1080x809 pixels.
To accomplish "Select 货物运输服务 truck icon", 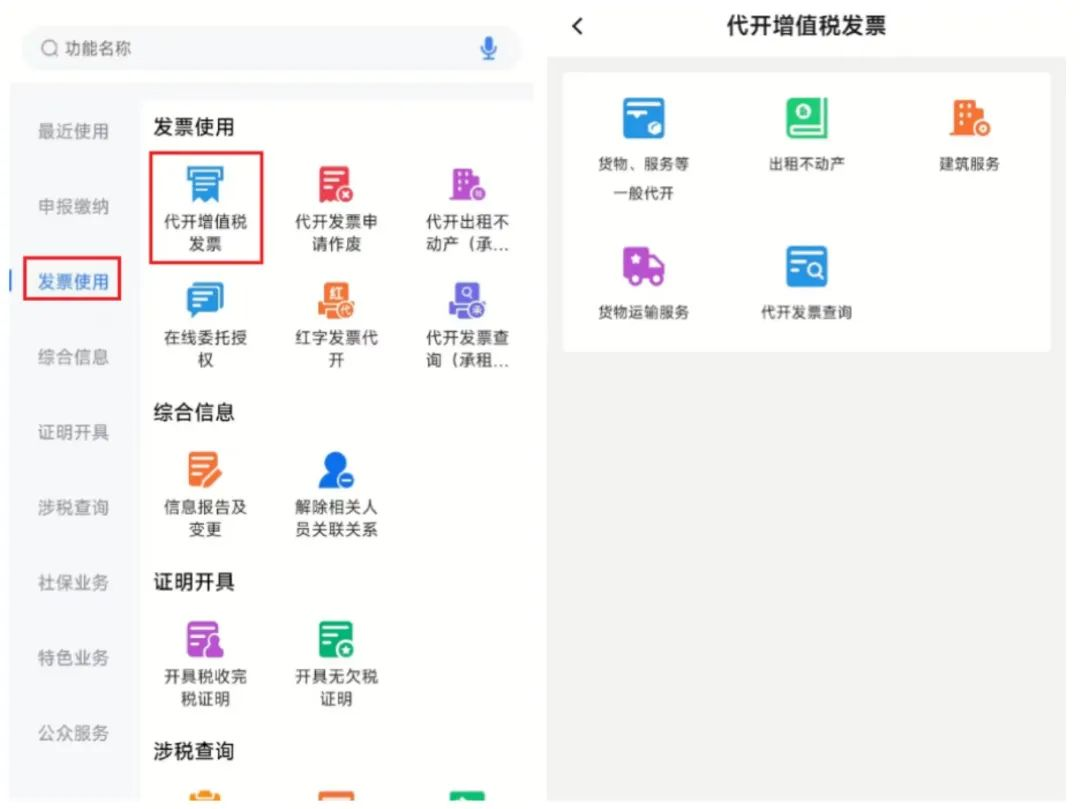I will pyautogui.click(x=643, y=266).
